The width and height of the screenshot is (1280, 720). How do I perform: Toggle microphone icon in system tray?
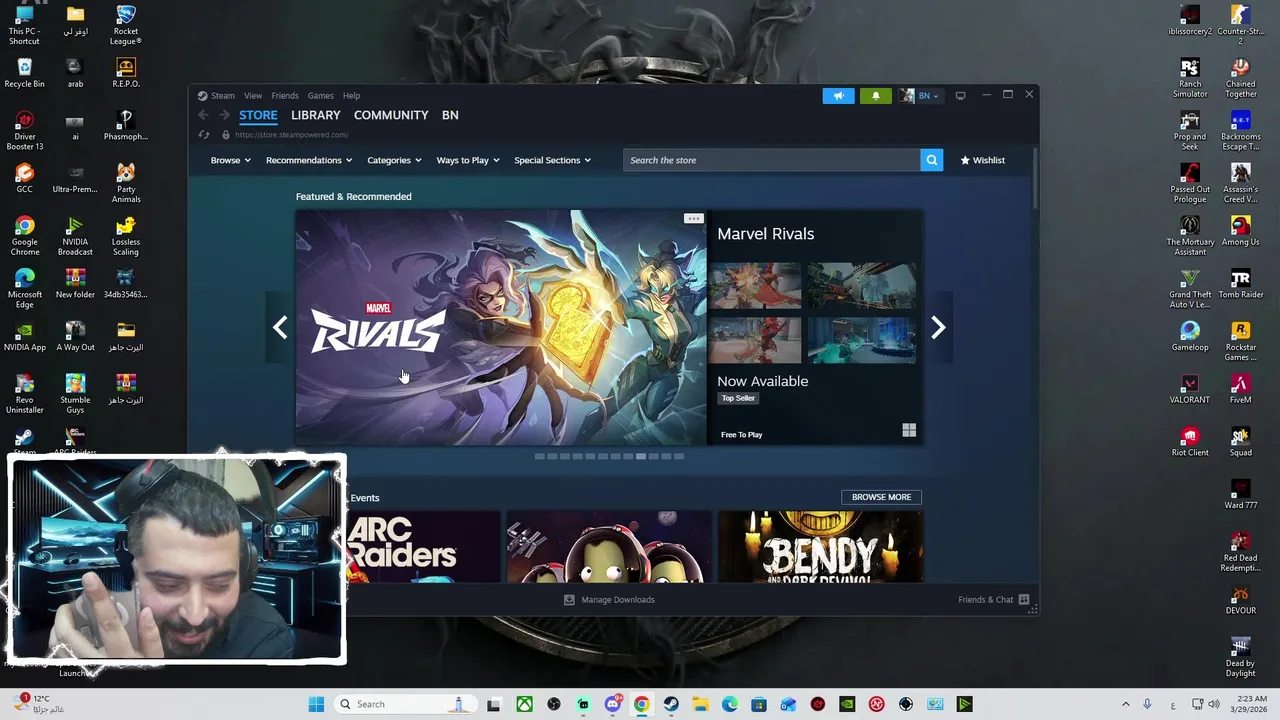1147,704
